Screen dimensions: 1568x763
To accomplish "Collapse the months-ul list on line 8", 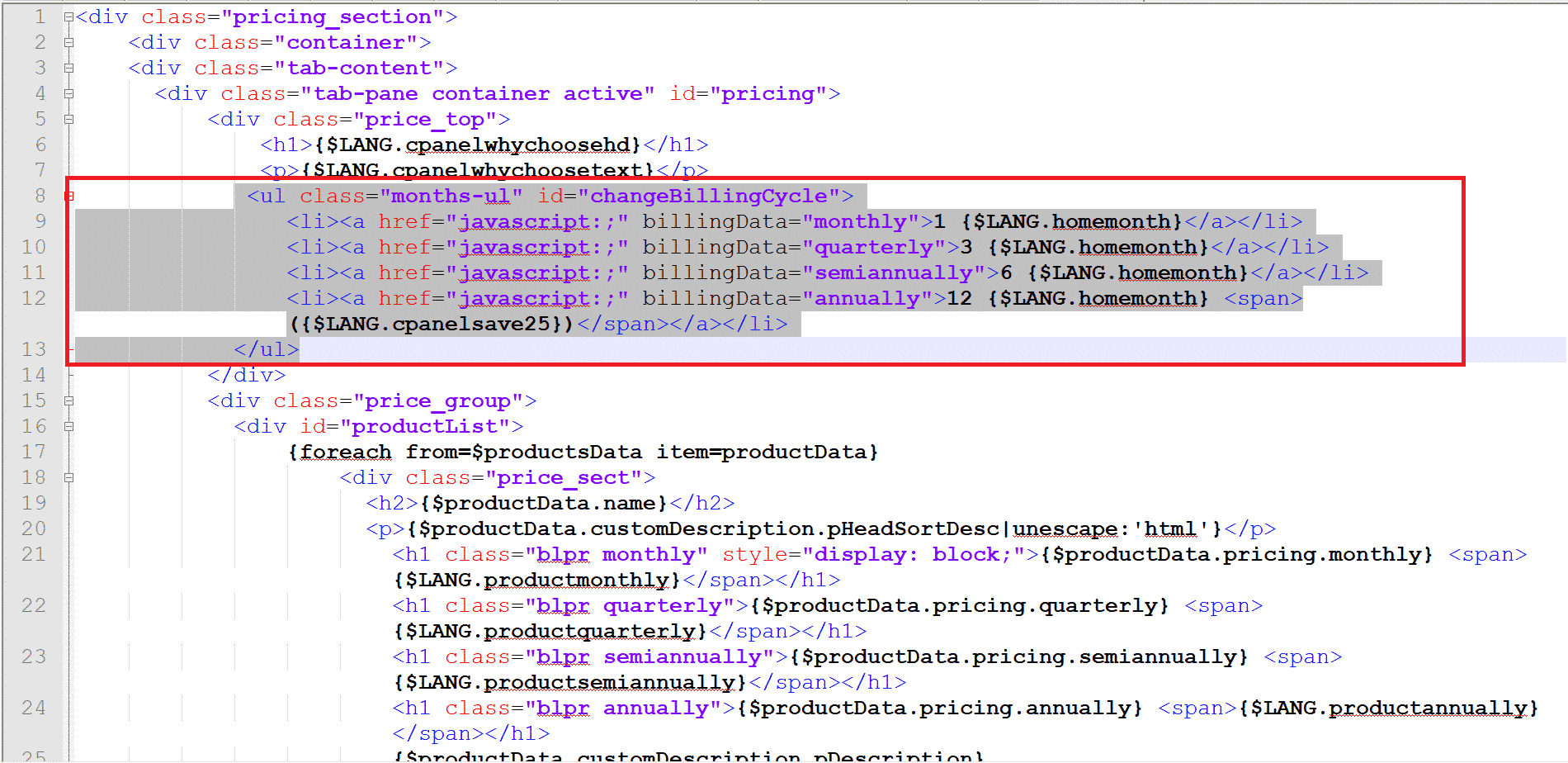I will point(69,196).
